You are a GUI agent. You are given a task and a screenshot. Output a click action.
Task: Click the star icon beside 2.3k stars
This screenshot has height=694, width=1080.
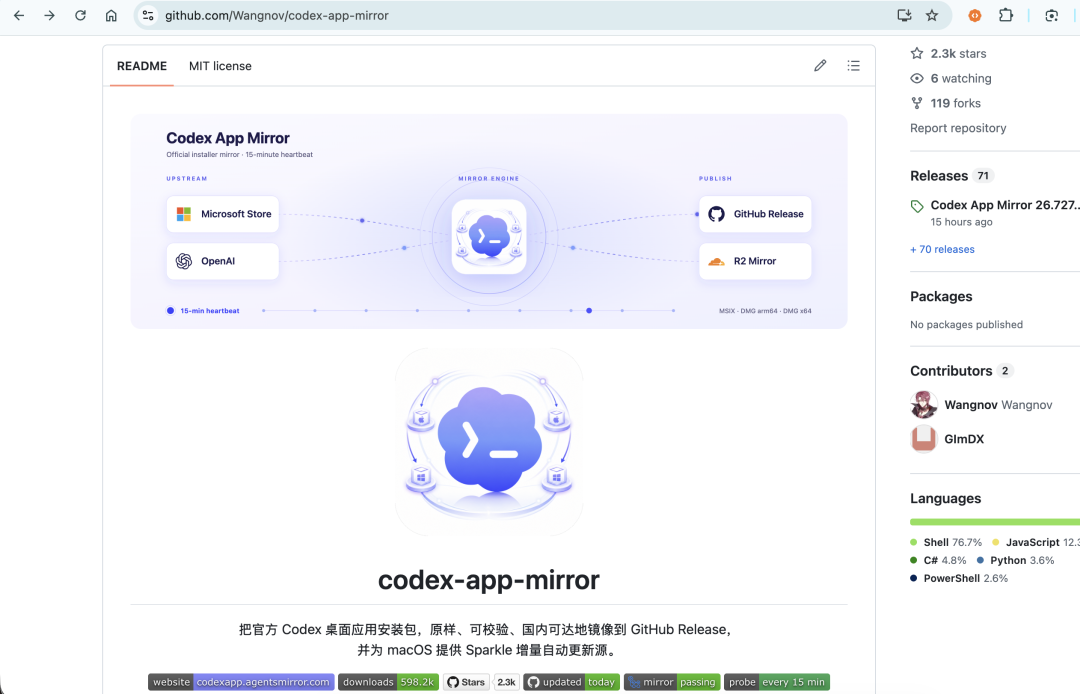(x=917, y=53)
